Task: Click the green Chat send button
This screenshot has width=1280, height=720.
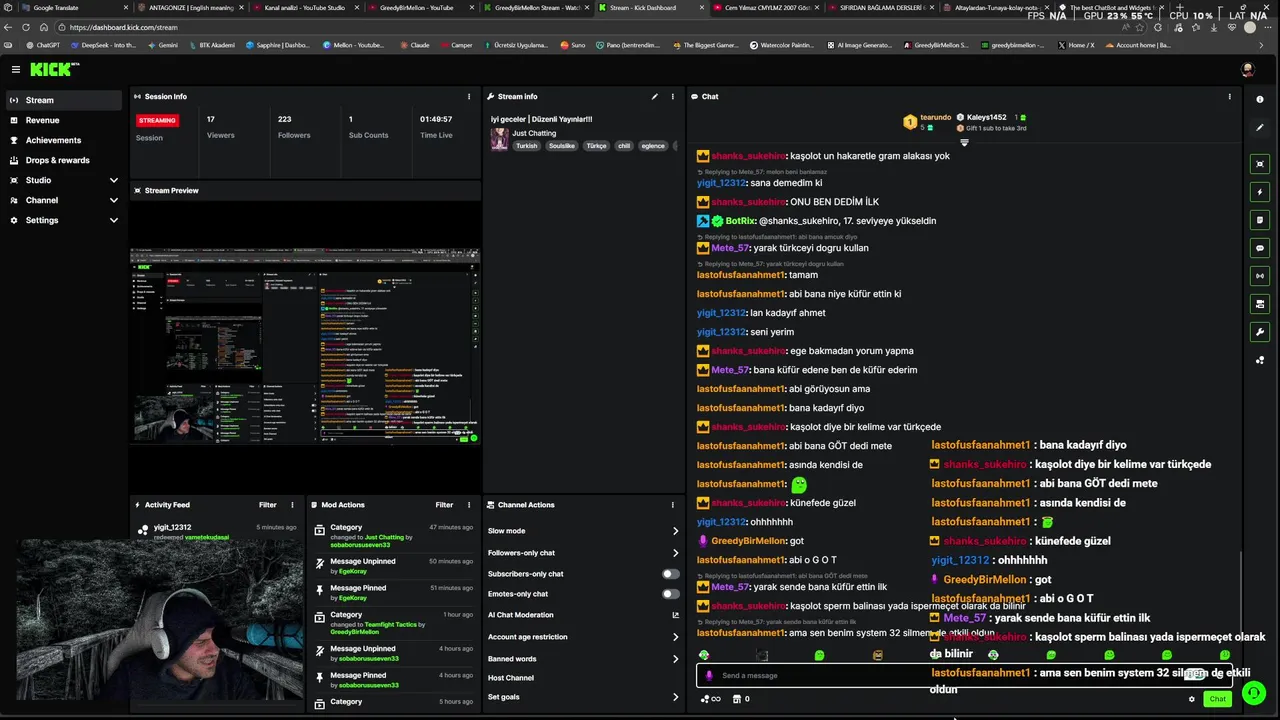Action: 1217,699
